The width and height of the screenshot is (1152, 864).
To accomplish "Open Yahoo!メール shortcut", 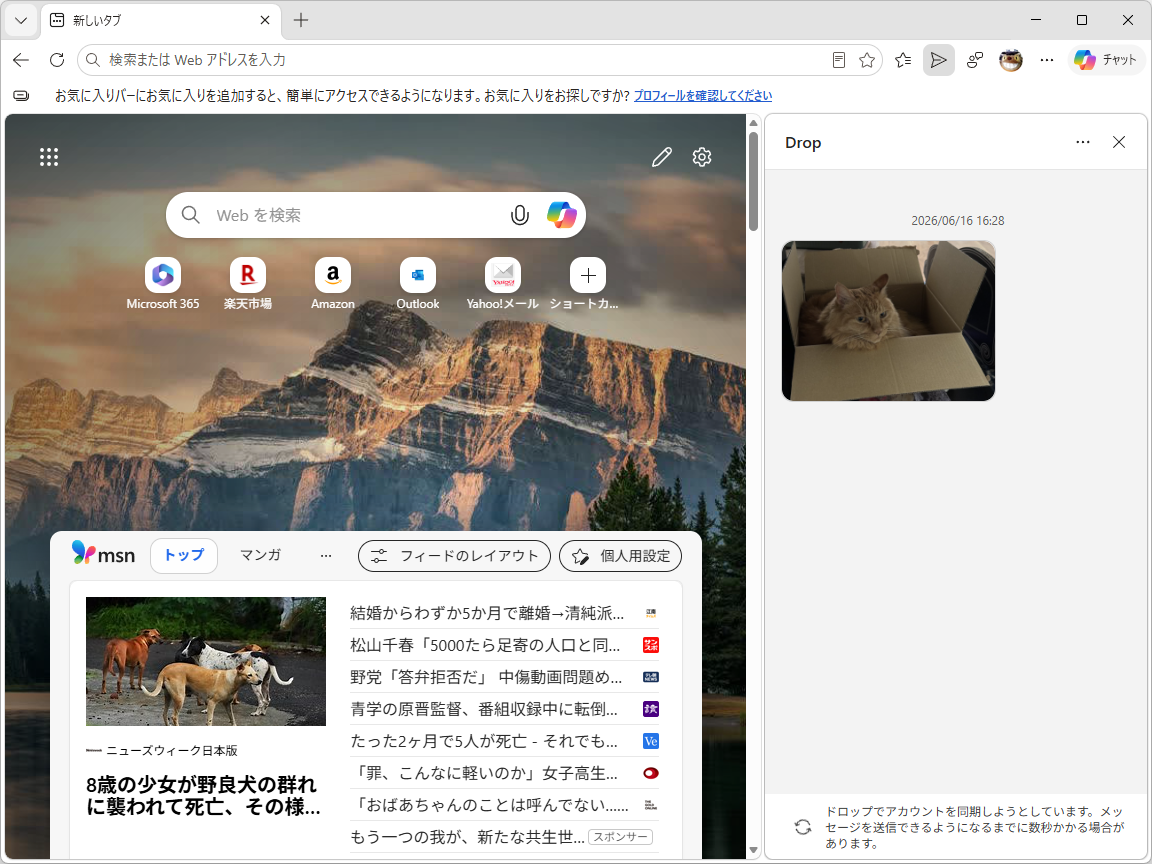I will pyautogui.click(x=503, y=284).
